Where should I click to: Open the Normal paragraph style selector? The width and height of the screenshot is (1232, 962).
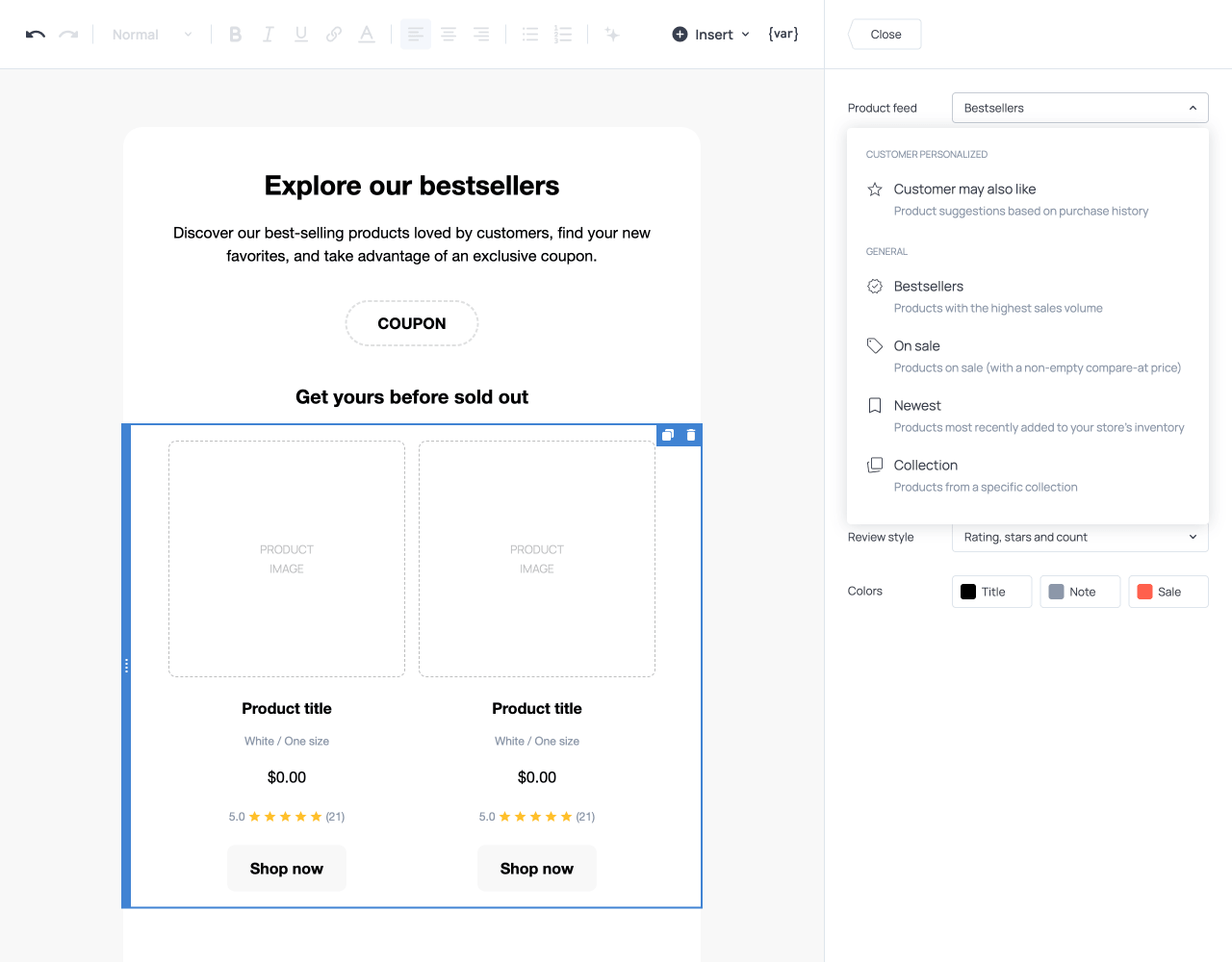coord(151,34)
